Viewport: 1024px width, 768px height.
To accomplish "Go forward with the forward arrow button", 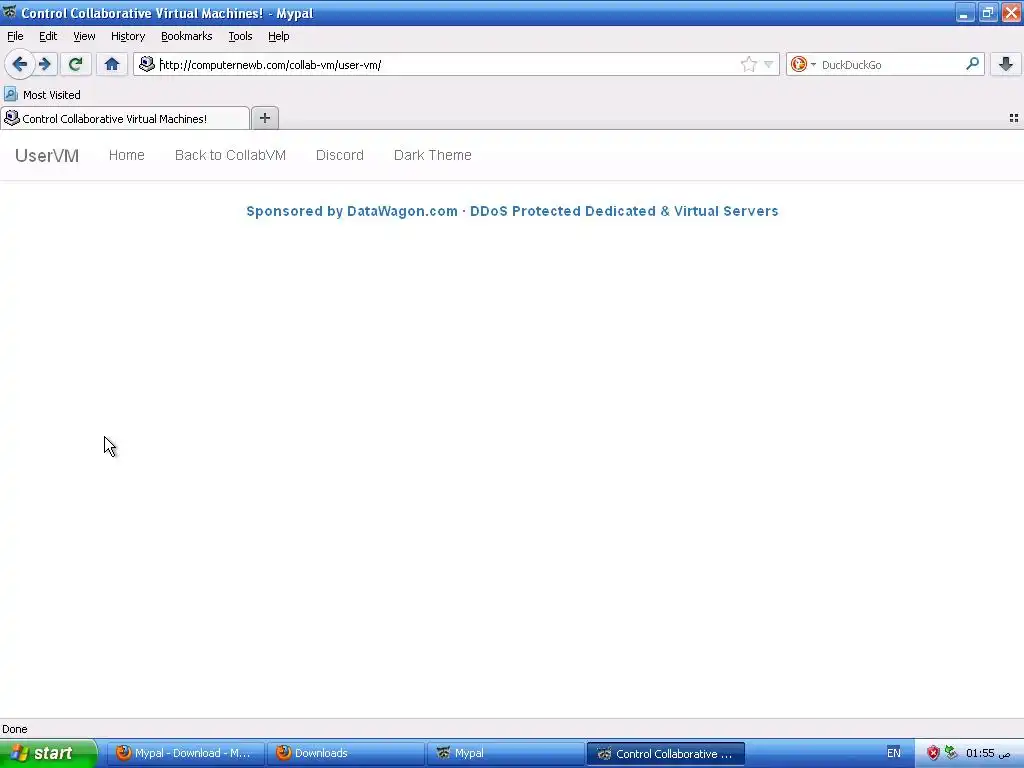I will click(x=45, y=64).
